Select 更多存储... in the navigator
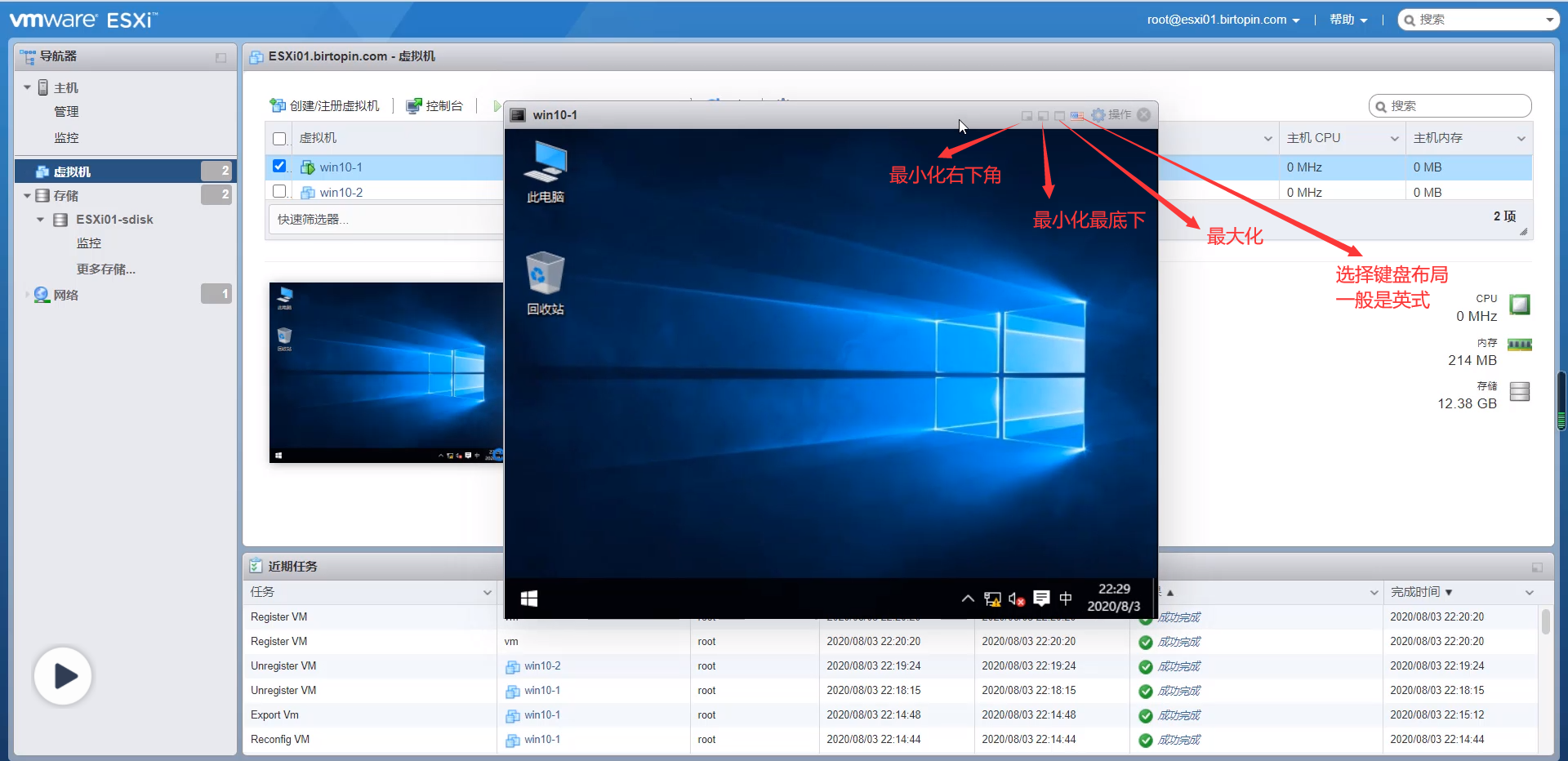 pos(106,269)
